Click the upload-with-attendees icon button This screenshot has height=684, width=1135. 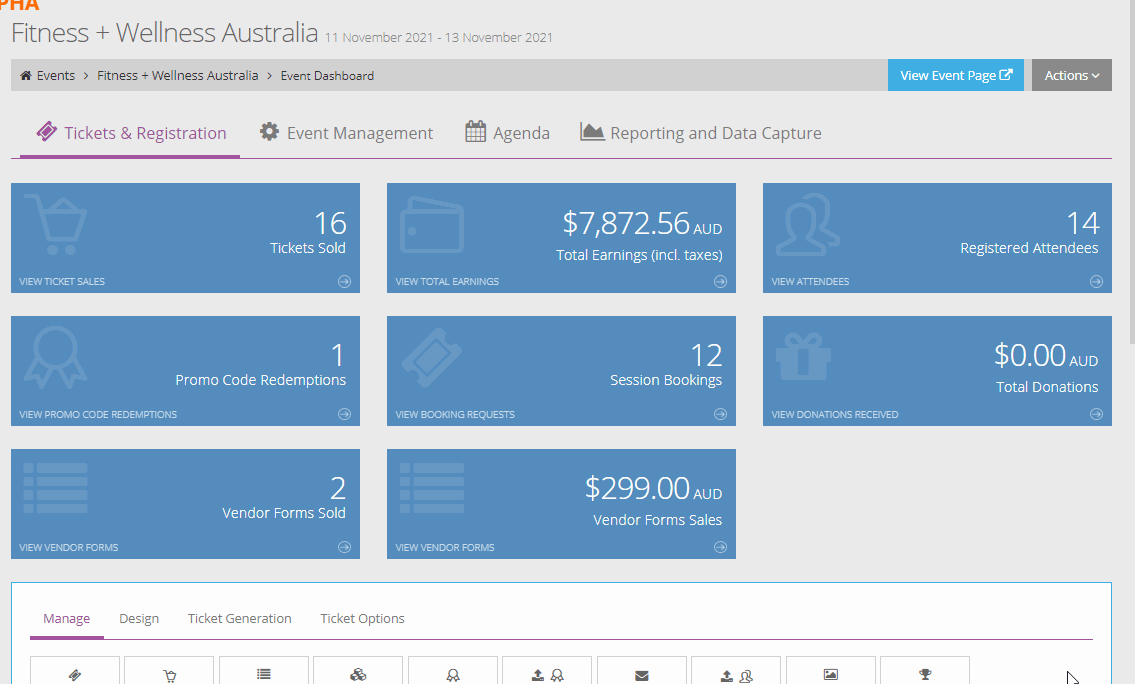pyautogui.click(x=736, y=671)
